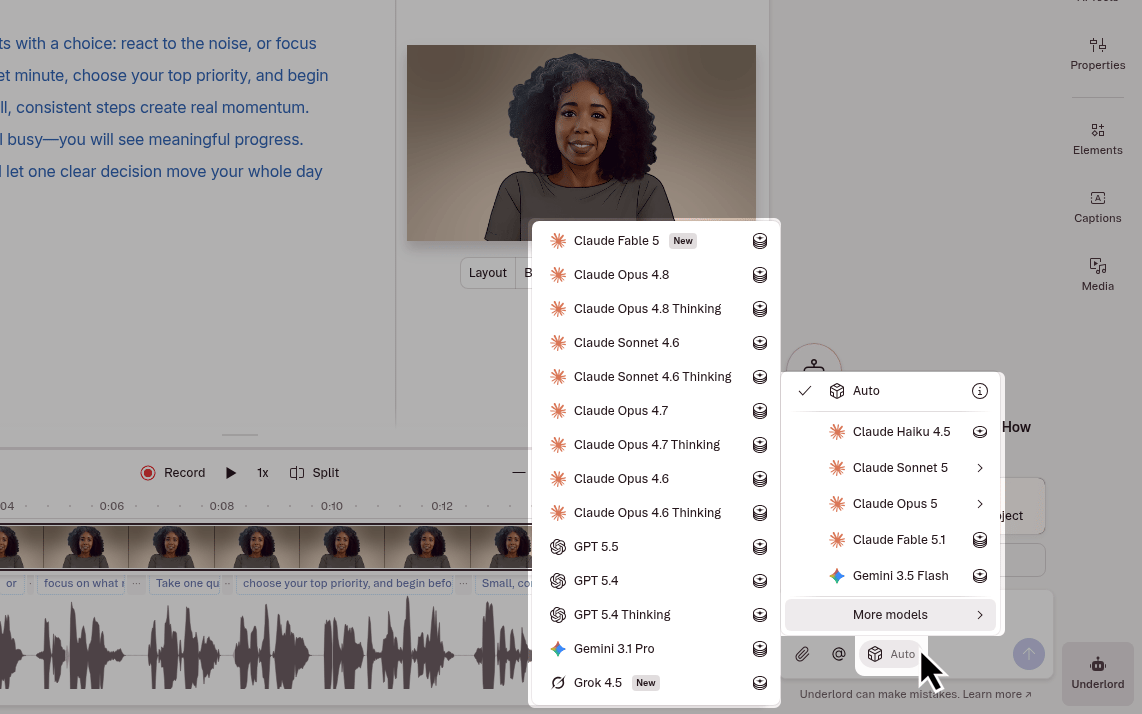Click the video preview of the woman

(x=581, y=143)
